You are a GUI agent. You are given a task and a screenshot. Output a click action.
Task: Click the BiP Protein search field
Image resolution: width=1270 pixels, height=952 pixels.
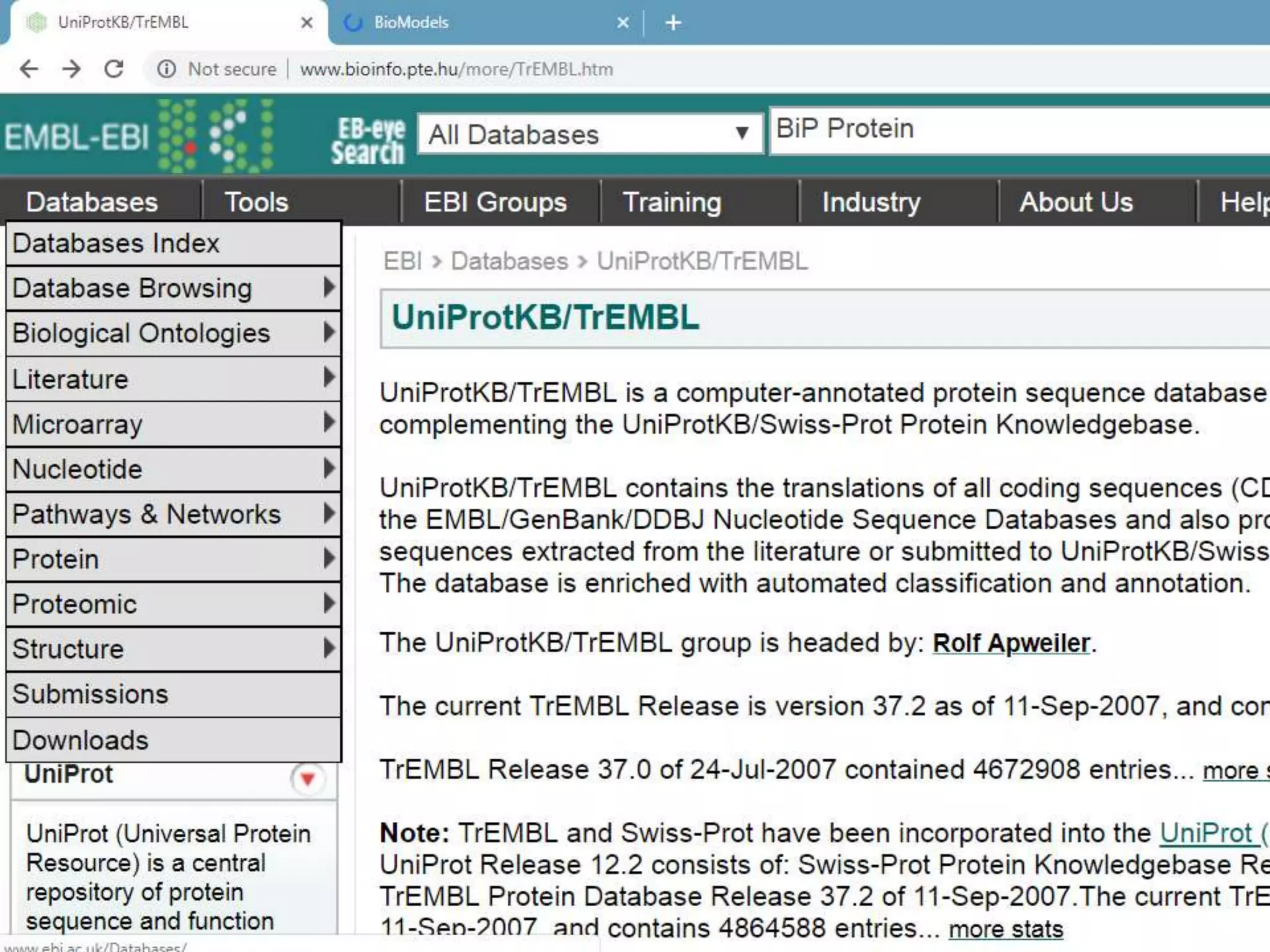(x=1017, y=130)
